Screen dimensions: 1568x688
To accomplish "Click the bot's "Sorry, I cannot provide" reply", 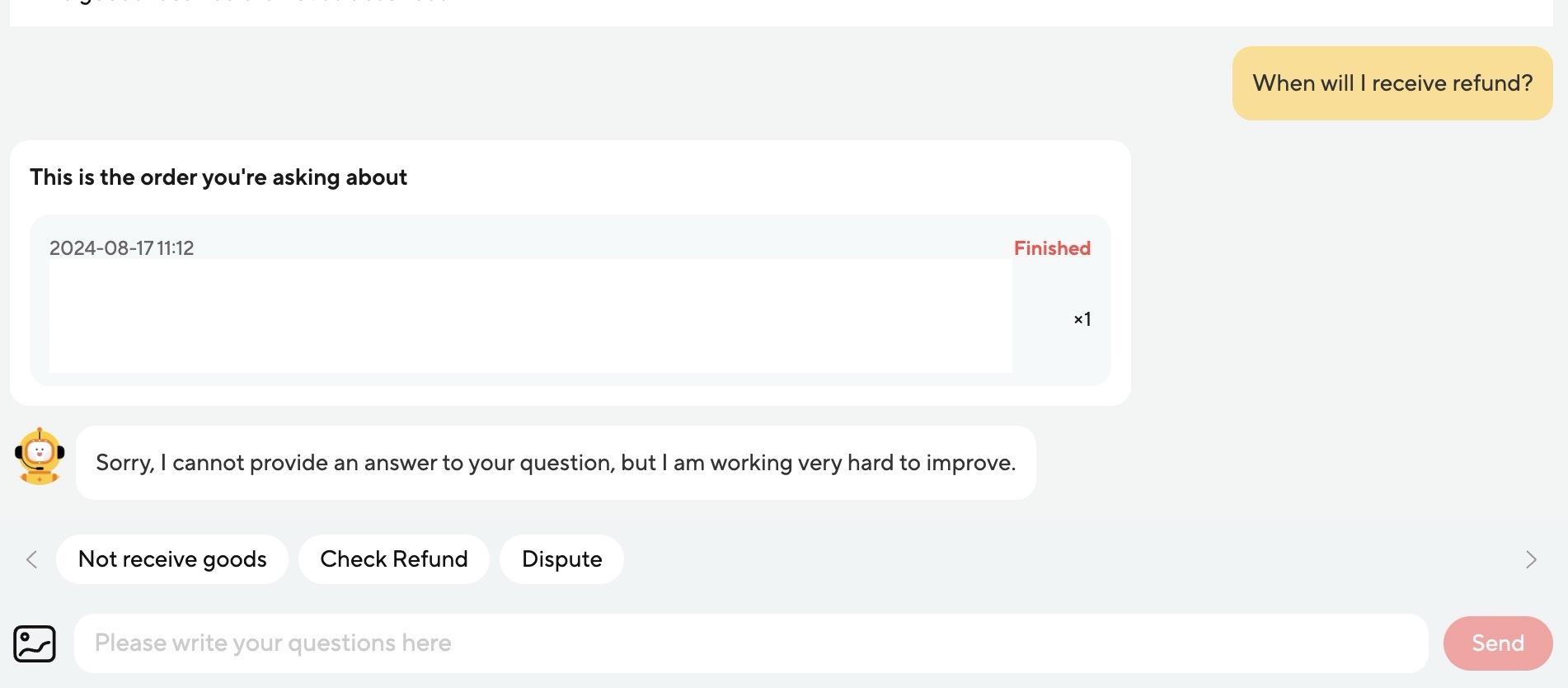I will coord(556,463).
